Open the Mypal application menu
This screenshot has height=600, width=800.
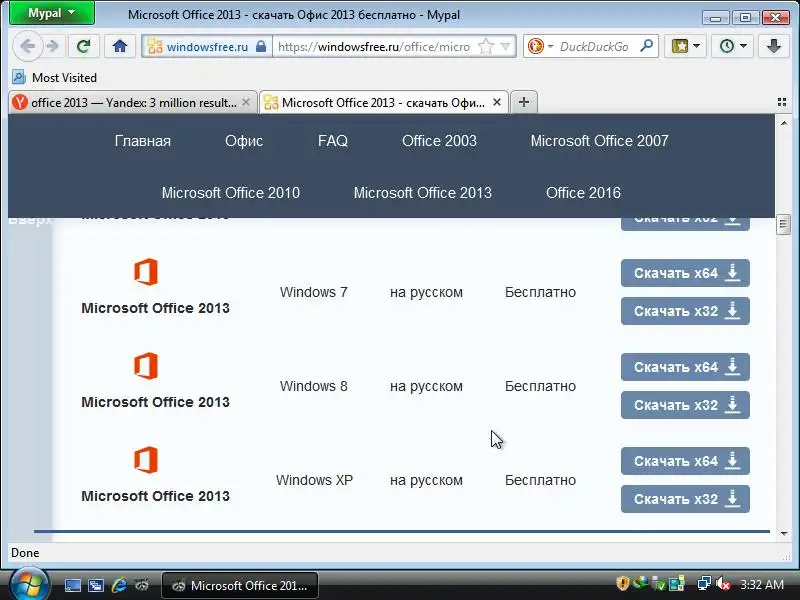[x=52, y=13]
